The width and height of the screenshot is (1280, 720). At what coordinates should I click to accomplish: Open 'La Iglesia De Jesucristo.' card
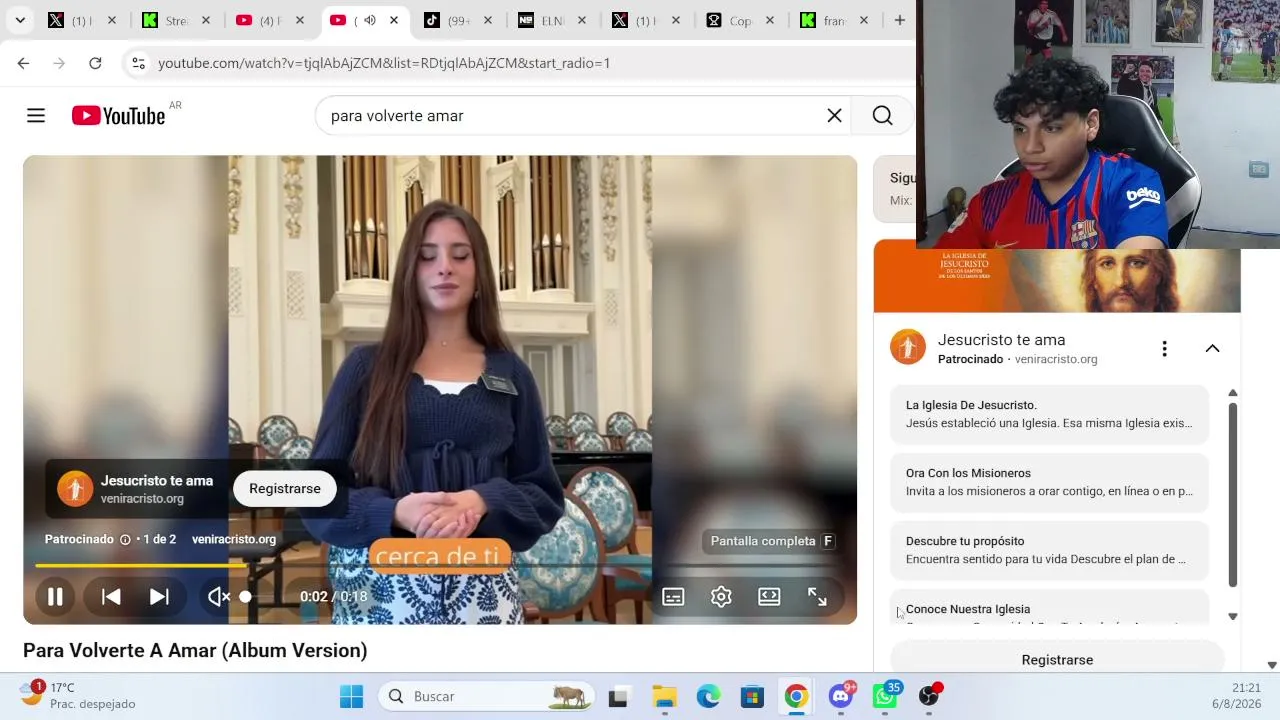(1049, 414)
